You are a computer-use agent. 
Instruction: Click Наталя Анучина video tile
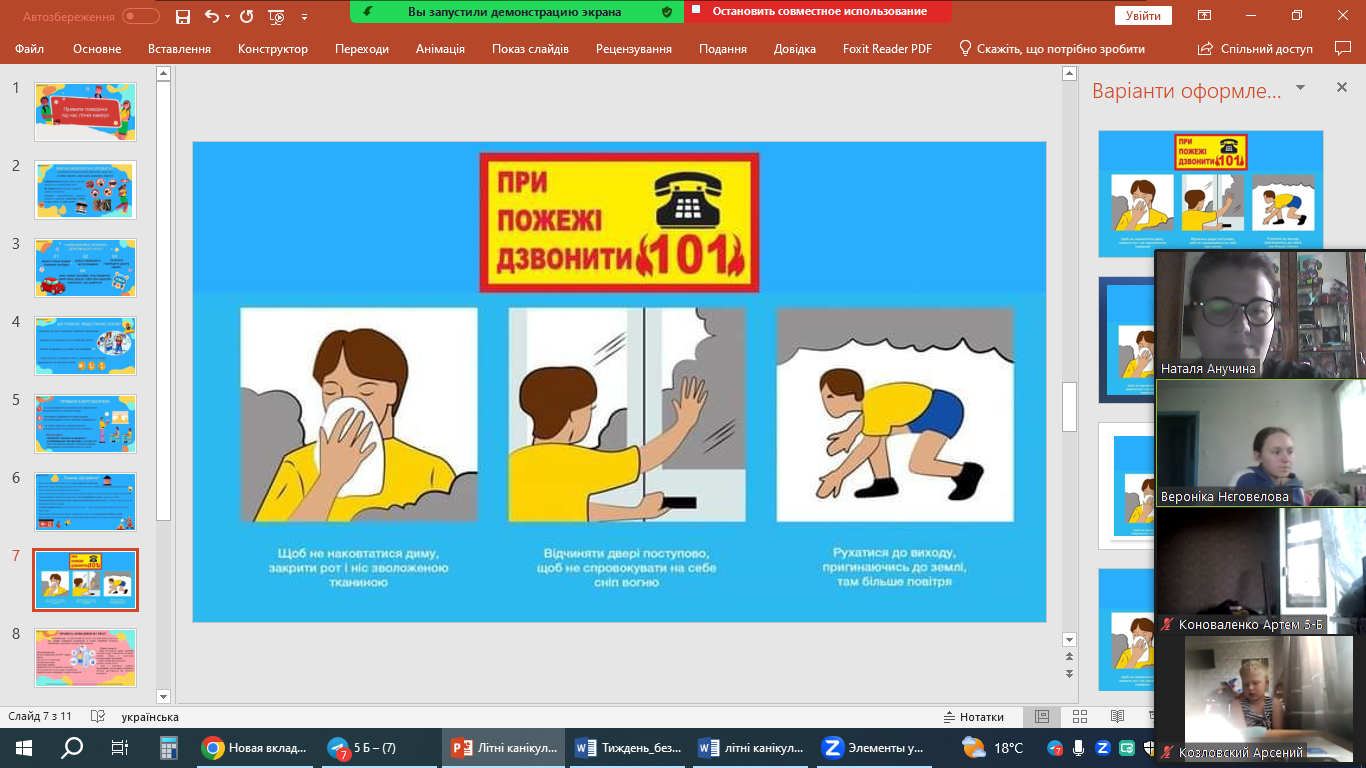point(1260,314)
